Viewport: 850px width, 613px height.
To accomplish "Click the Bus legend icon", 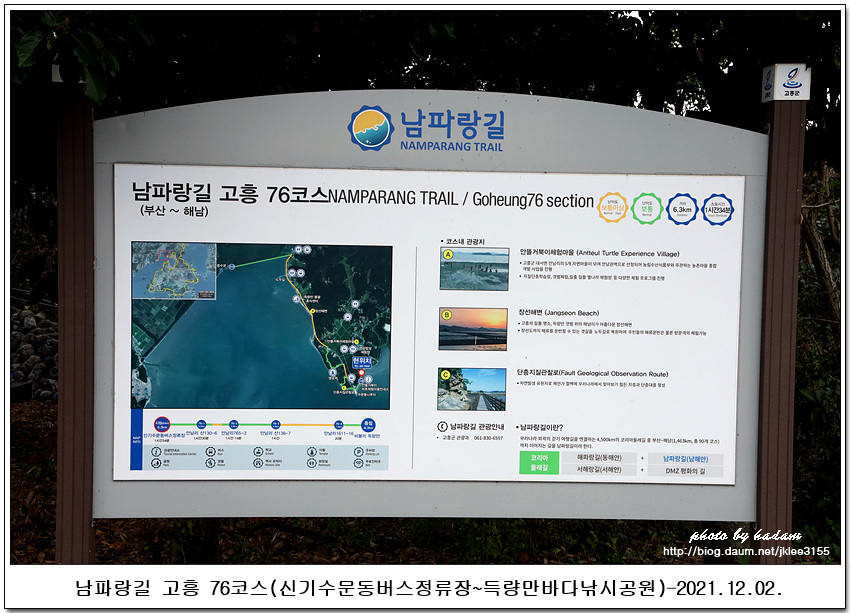I will pyautogui.click(x=210, y=452).
